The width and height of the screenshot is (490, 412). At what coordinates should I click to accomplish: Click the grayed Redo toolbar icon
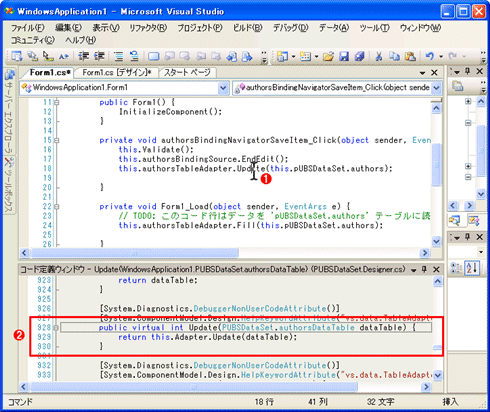[x=453, y=57]
